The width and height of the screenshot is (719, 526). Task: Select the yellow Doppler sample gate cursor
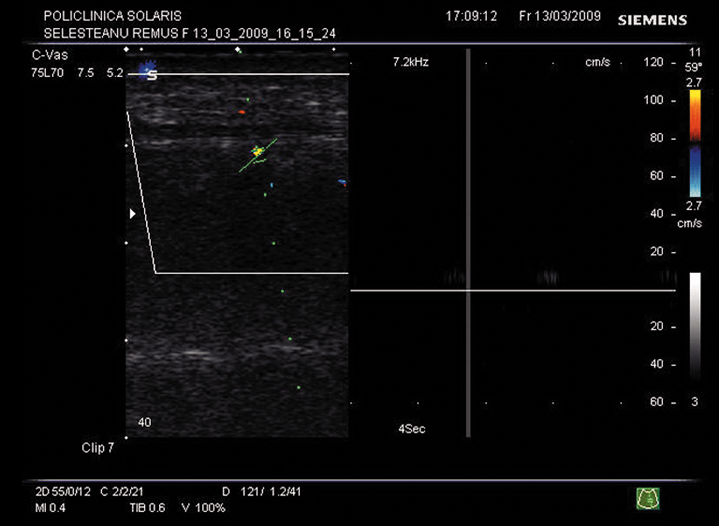(x=258, y=151)
